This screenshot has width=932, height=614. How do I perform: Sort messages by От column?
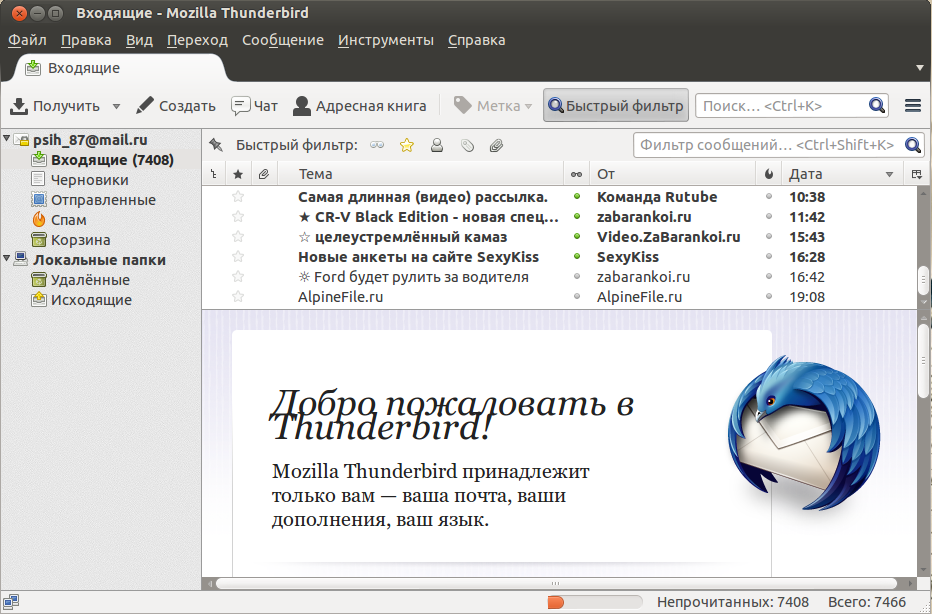click(673, 174)
